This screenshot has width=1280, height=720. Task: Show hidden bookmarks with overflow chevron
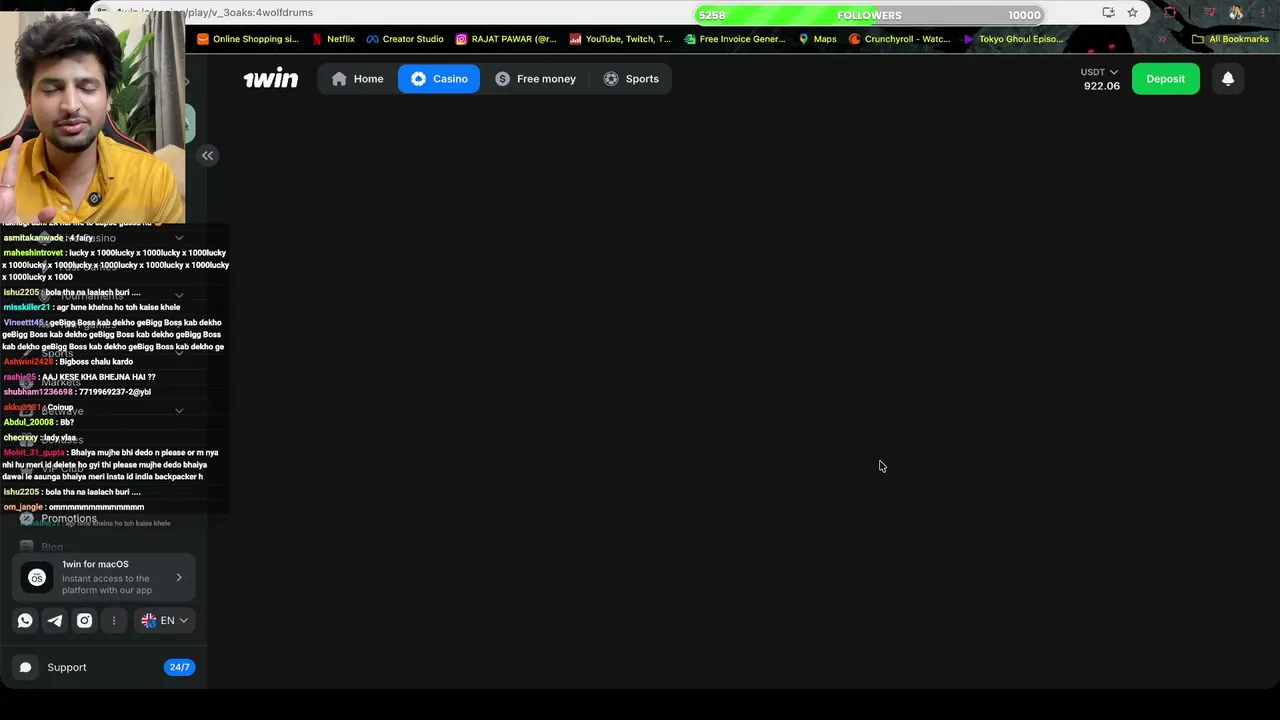click(x=1162, y=39)
